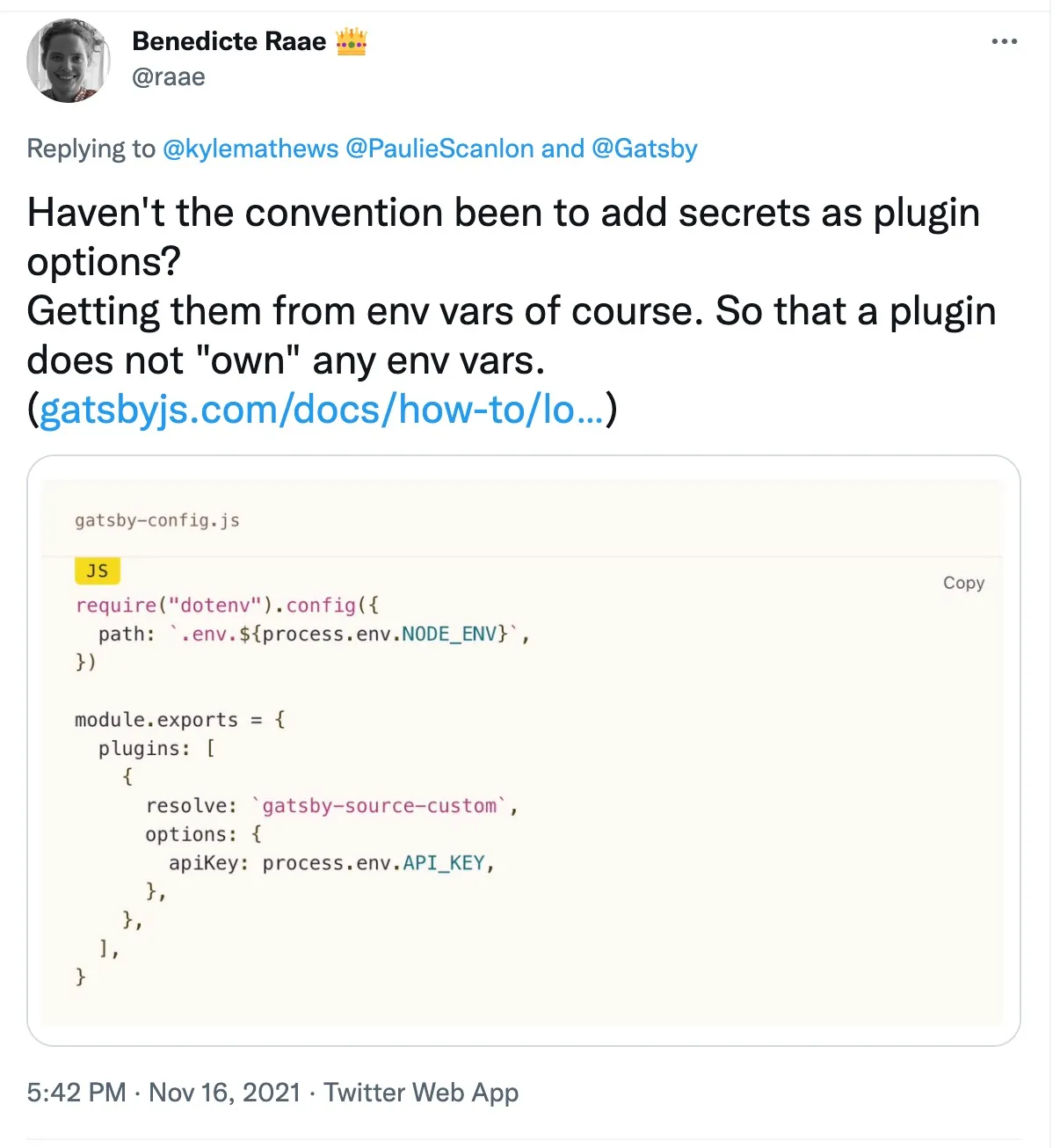Open @kylemathews profile link
Image resolution: width=1060 pixels, height=1148 pixels.
click(249, 149)
